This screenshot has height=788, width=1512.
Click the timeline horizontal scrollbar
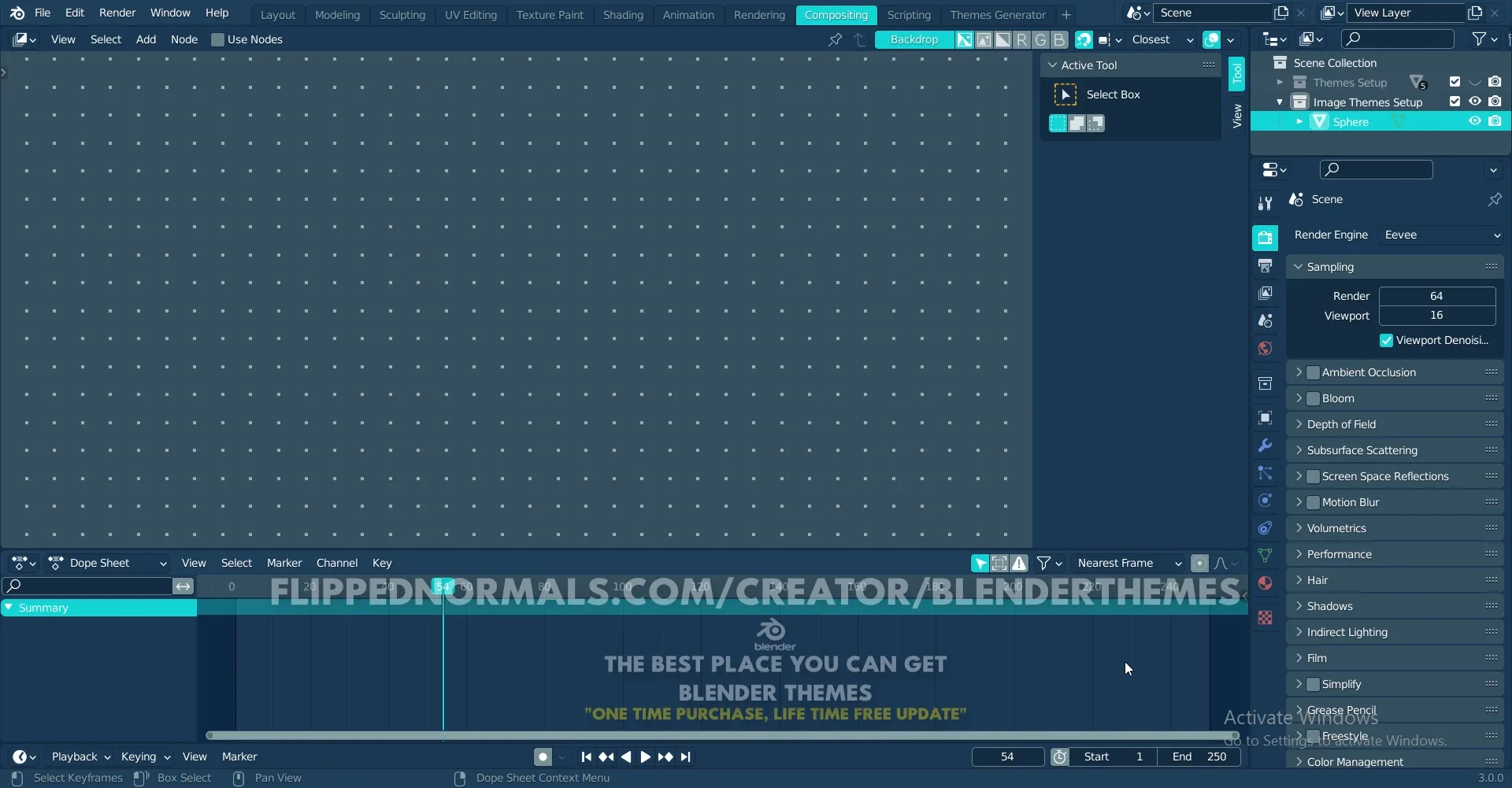tap(723, 735)
